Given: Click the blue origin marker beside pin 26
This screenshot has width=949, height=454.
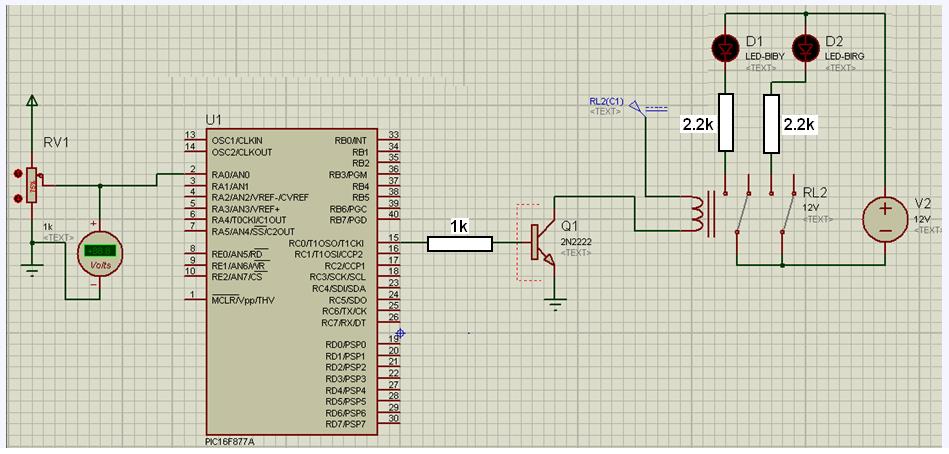Looking at the screenshot, I should 399,333.
